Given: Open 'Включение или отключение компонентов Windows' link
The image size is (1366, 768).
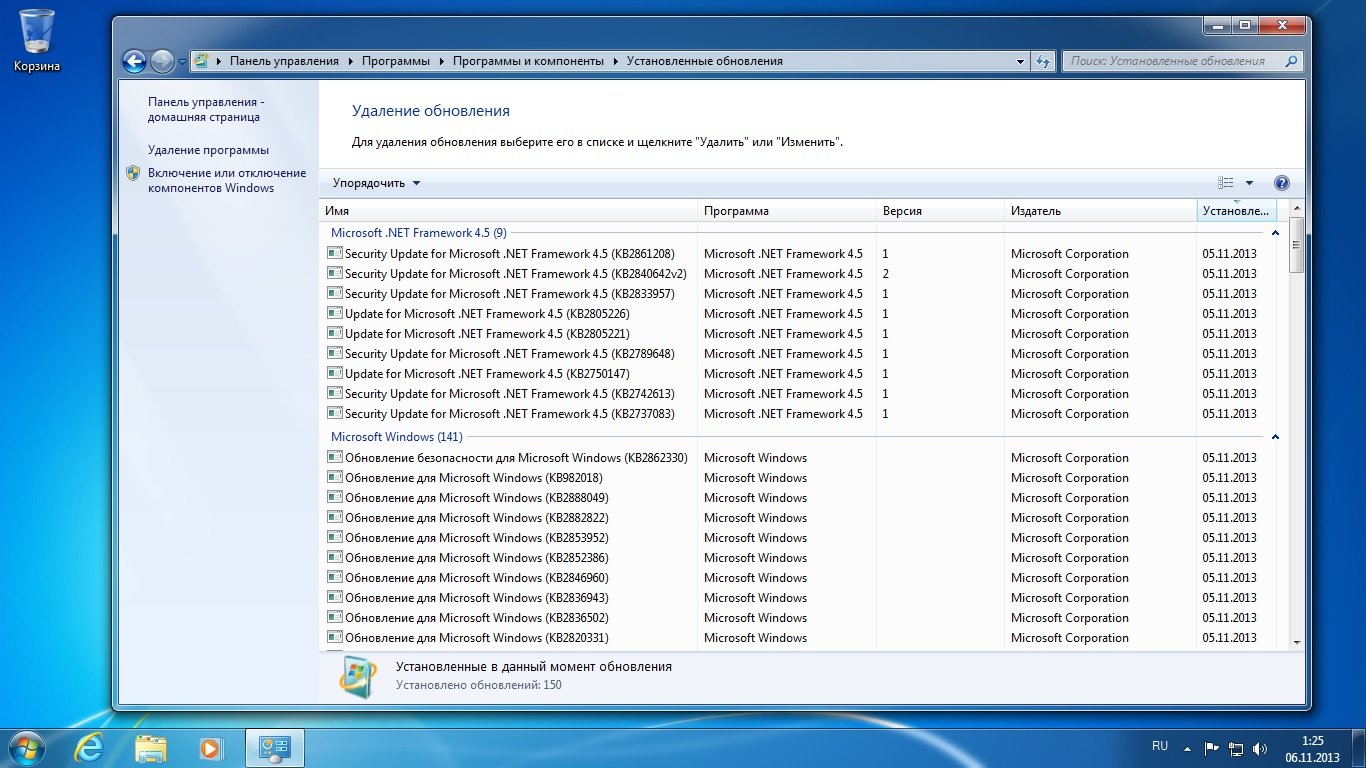Looking at the screenshot, I should click(x=227, y=180).
